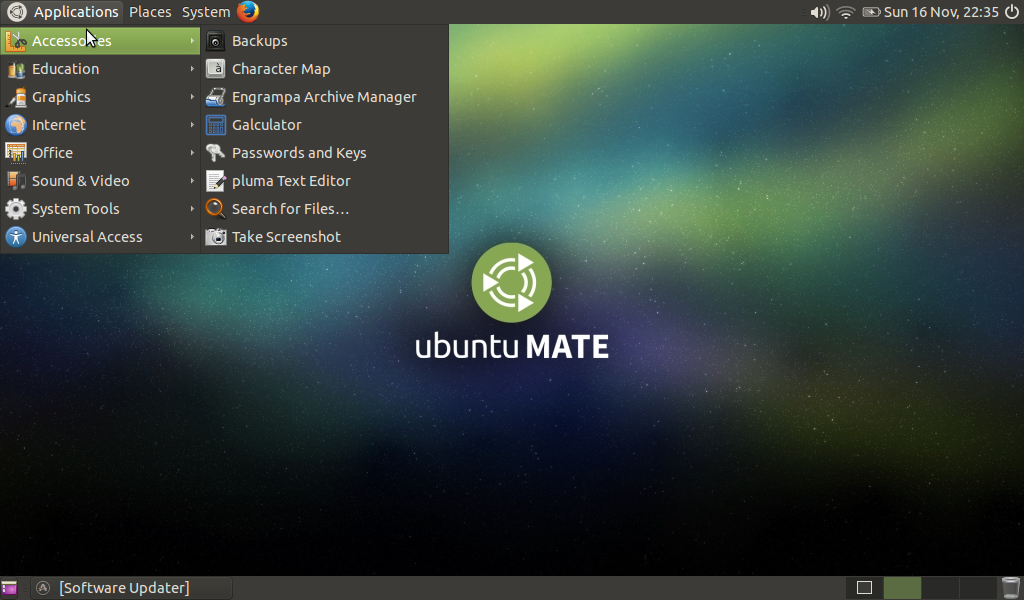Expand the System Tools submenu arrow
This screenshot has height=600, width=1024.
(192, 209)
